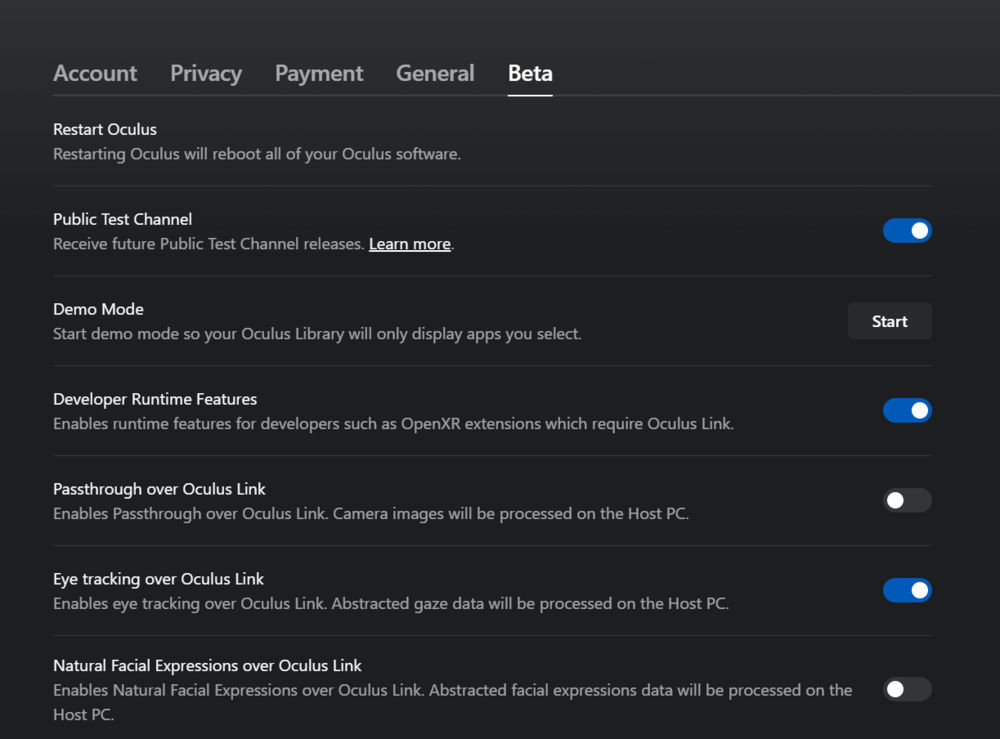Screen dimensions: 1000x739
Task: Go to the Payment tab
Action: 319,73
